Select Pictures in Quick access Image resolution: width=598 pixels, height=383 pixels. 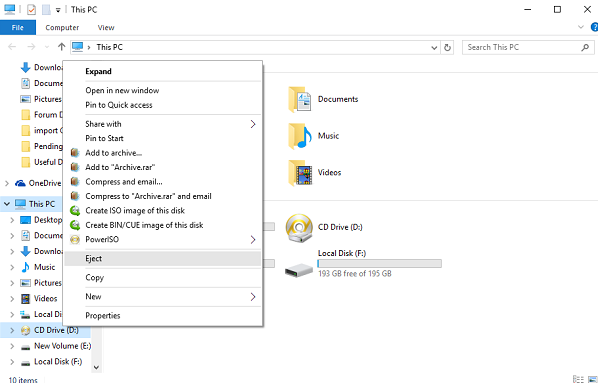coord(41,99)
